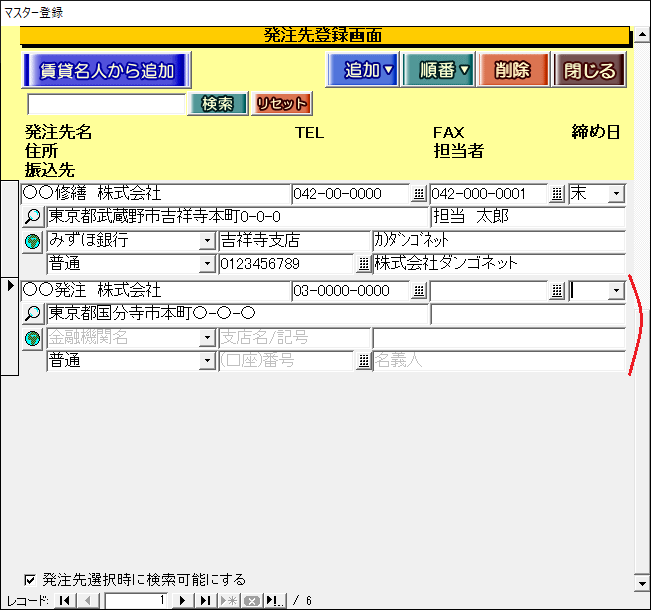Jump to last record in navigator
The height and width of the screenshot is (610, 651).
click(204, 600)
